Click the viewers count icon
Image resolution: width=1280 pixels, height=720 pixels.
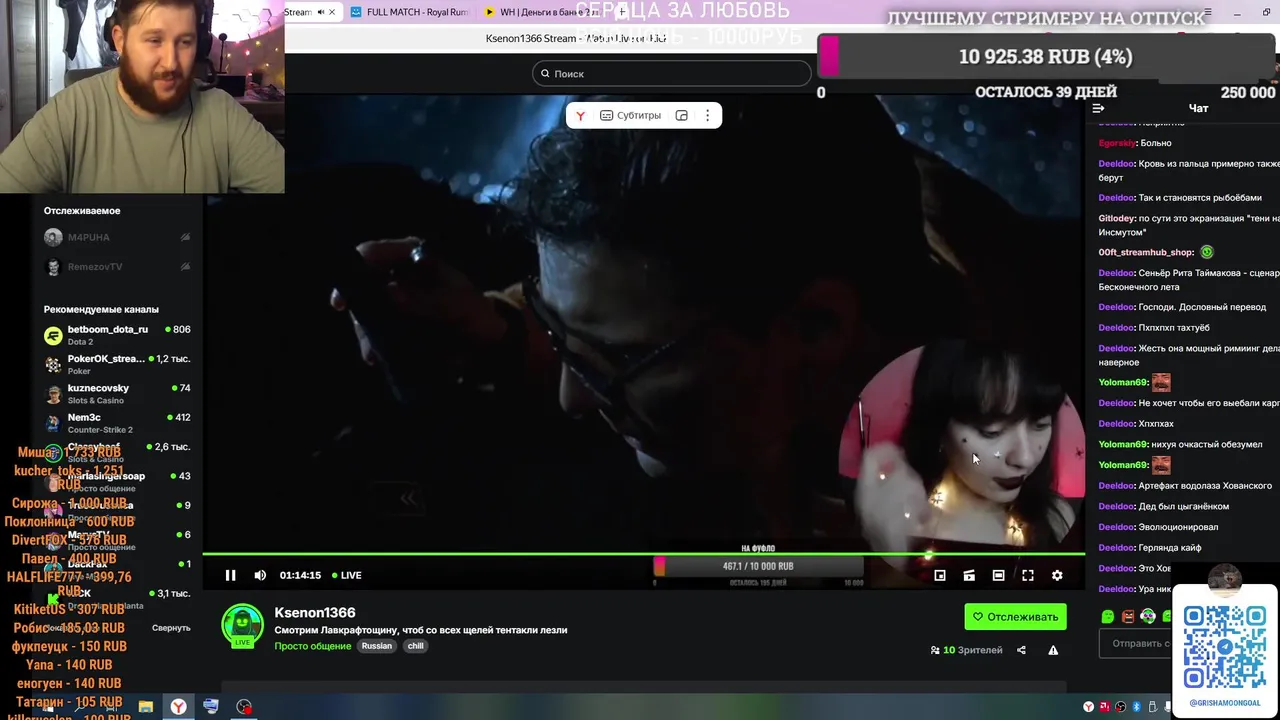[935, 650]
